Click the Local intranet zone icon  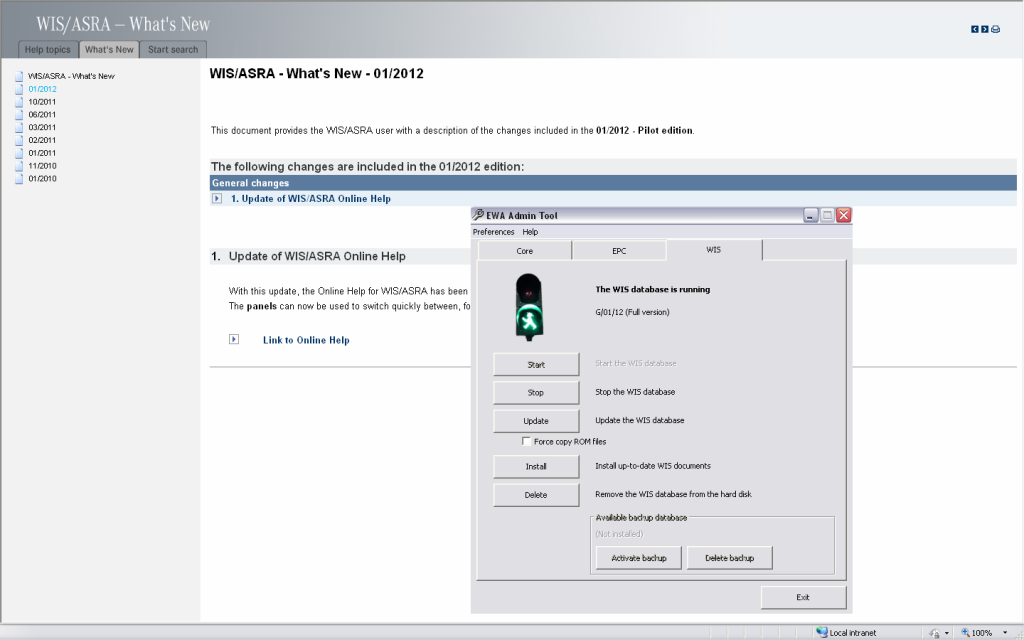pyautogui.click(x=822, y=632)
